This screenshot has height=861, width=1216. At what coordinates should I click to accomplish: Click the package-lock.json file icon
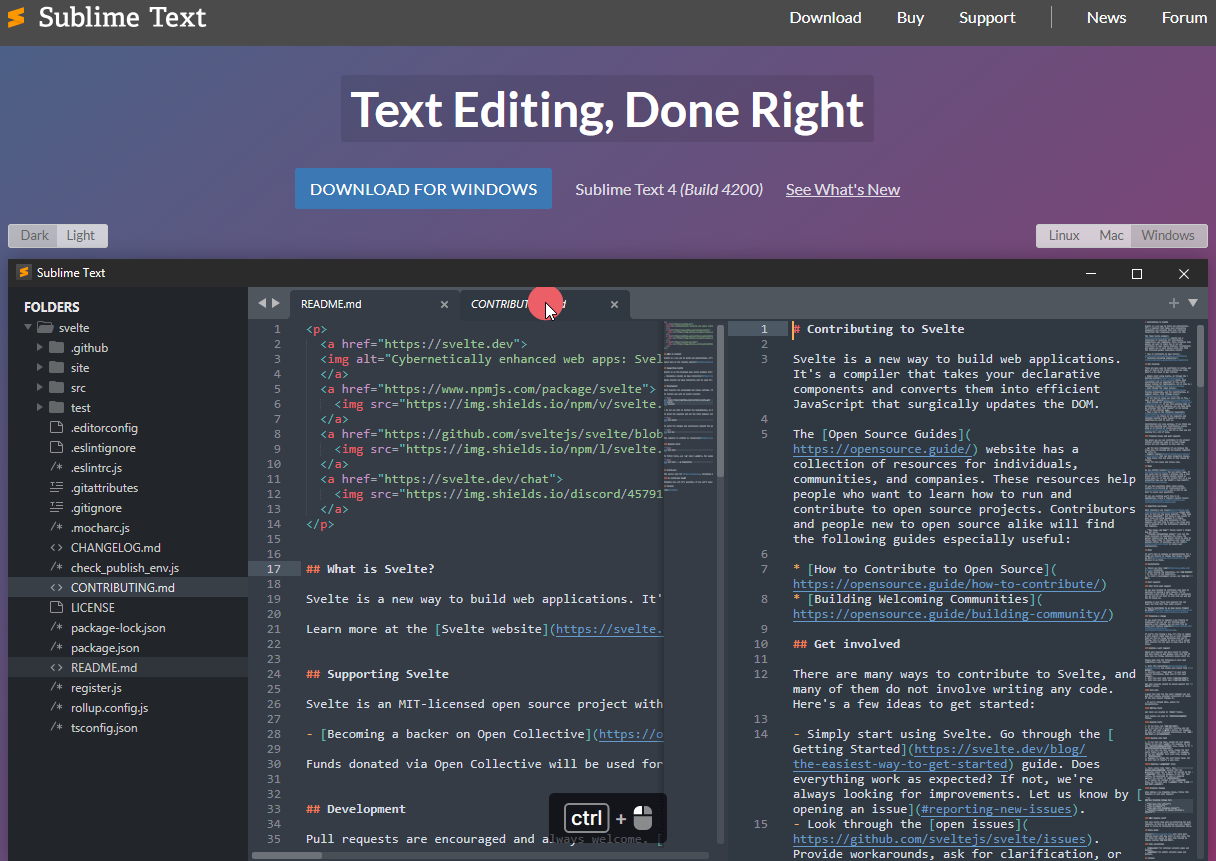pos(57,628)
